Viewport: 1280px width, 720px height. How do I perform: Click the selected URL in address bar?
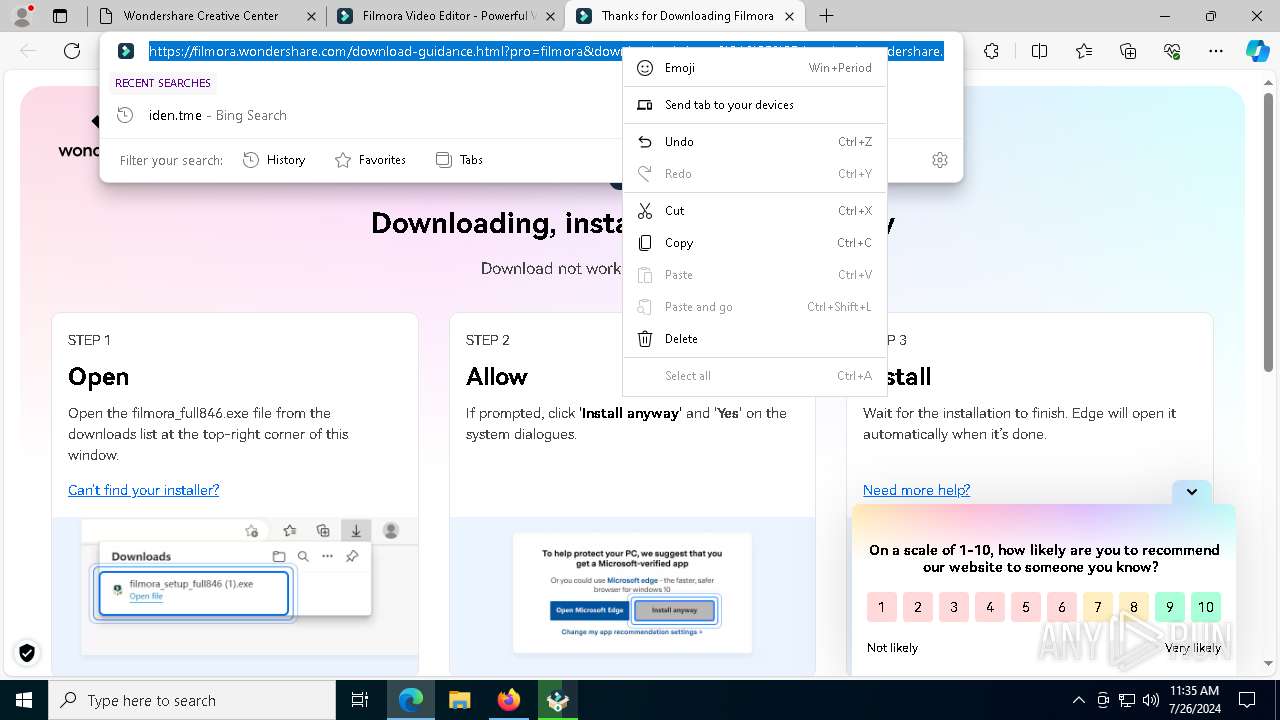(x=546, y=51)
